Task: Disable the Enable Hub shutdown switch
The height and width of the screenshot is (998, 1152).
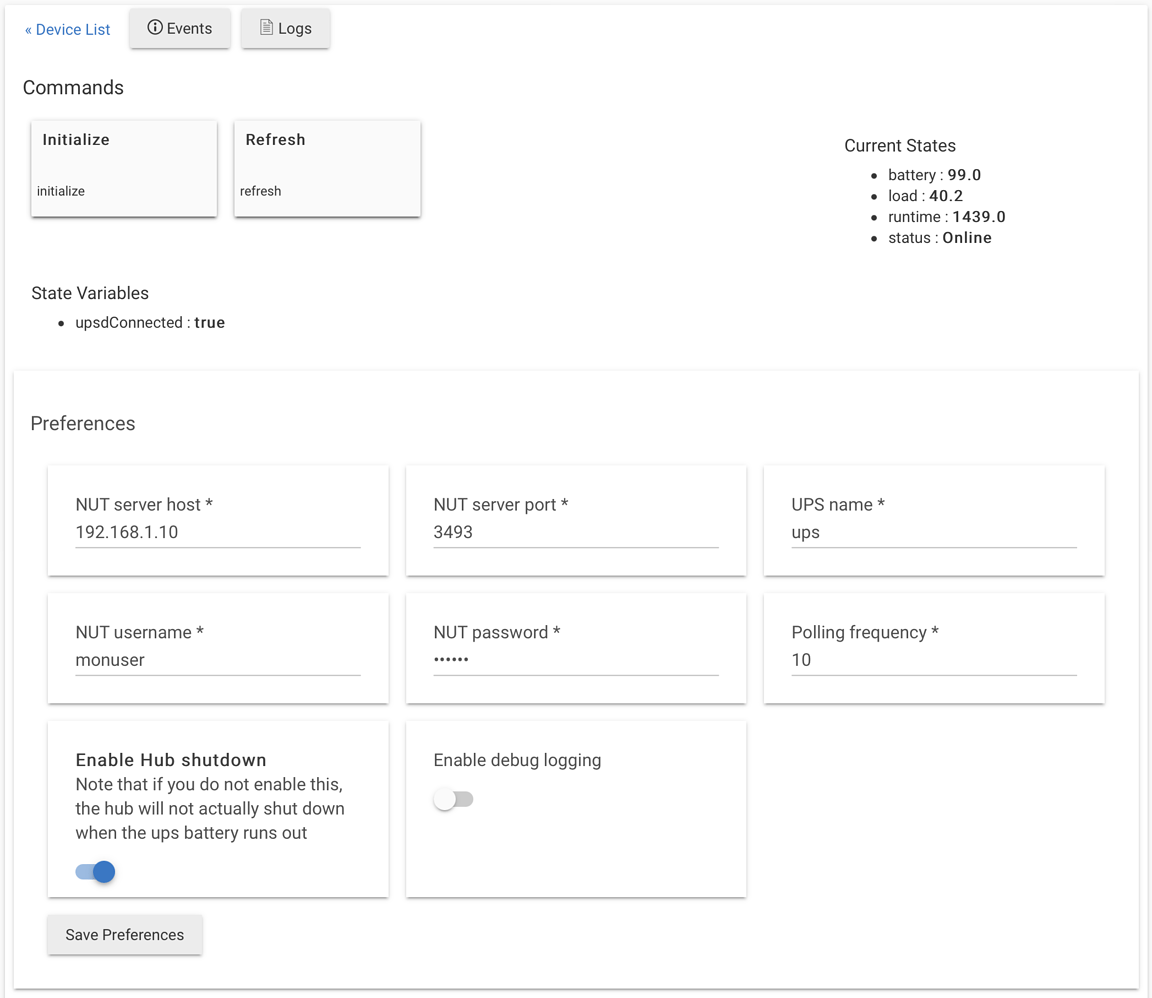Action: coord(96,872)
